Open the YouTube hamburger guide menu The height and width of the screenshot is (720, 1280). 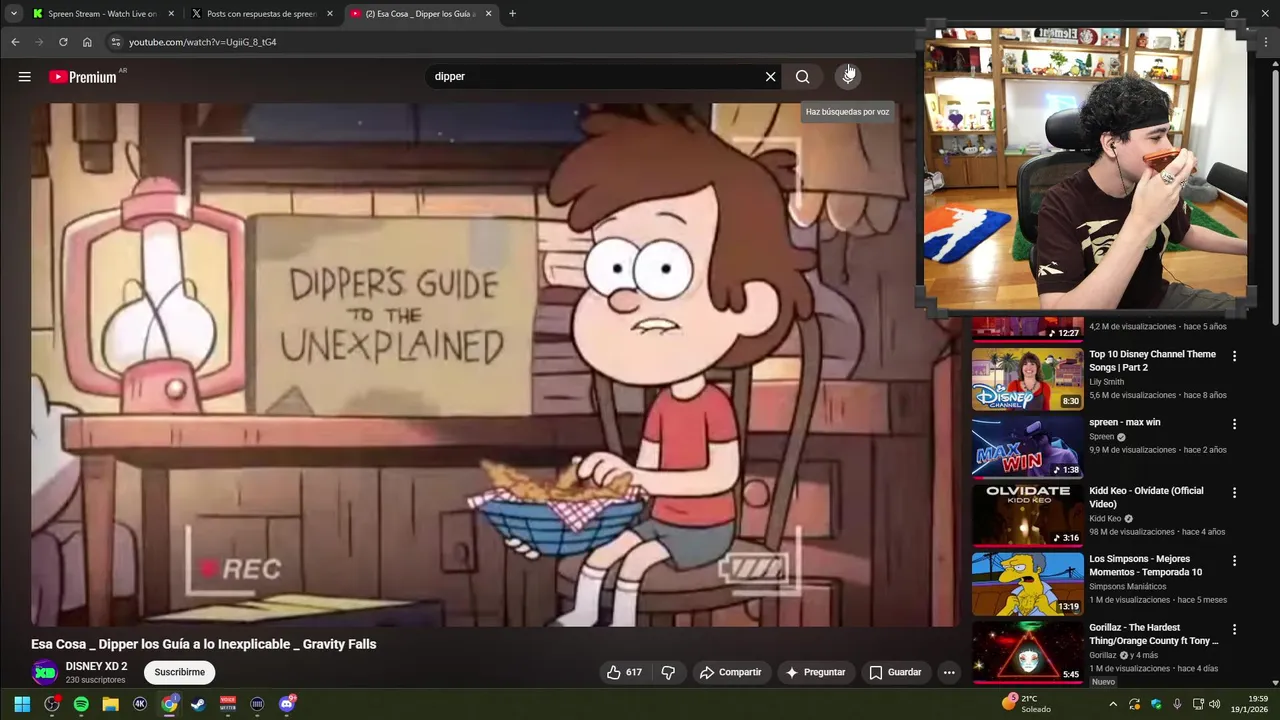tap(24, 76)
